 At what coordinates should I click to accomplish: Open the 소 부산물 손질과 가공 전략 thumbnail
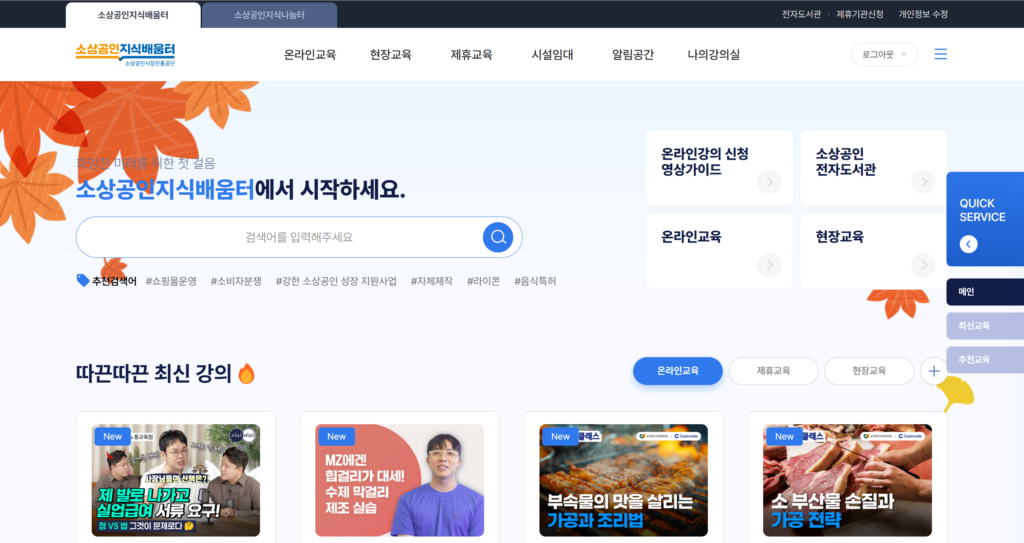click(x=848, y=480)
